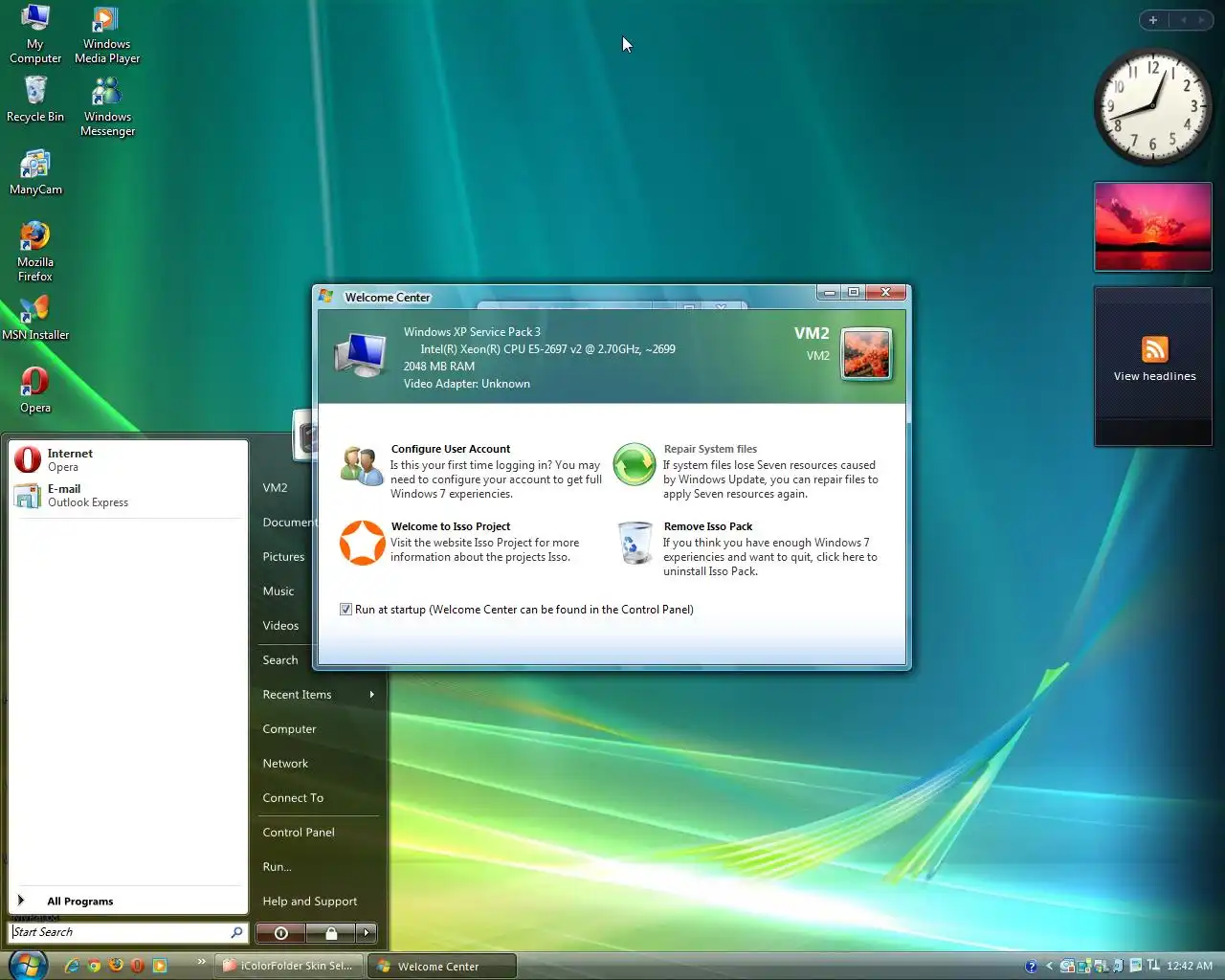Click the Configure User Account icon
The height and width of the screenshot is (980, 1225).
pyautogui.click(x=362, y=466)
